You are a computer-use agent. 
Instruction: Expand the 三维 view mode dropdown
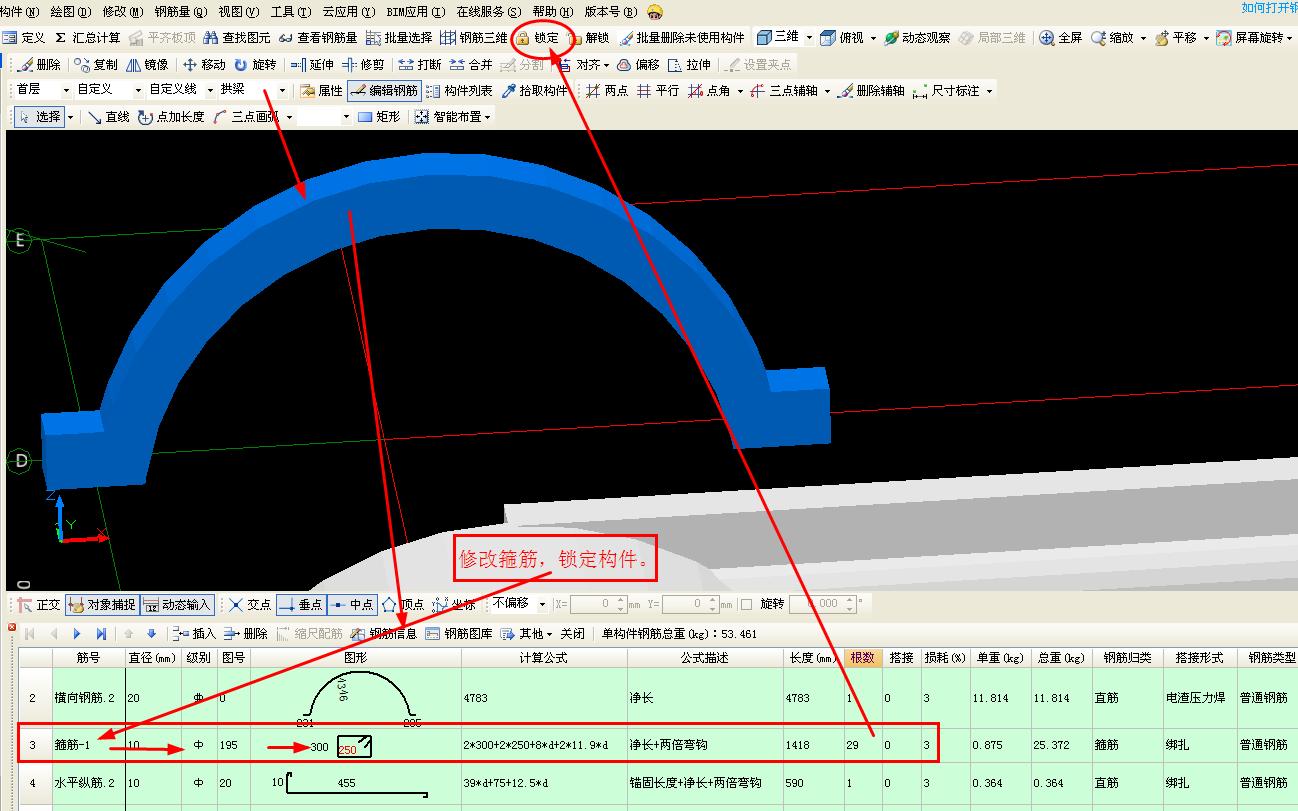[x=809, y=38]
